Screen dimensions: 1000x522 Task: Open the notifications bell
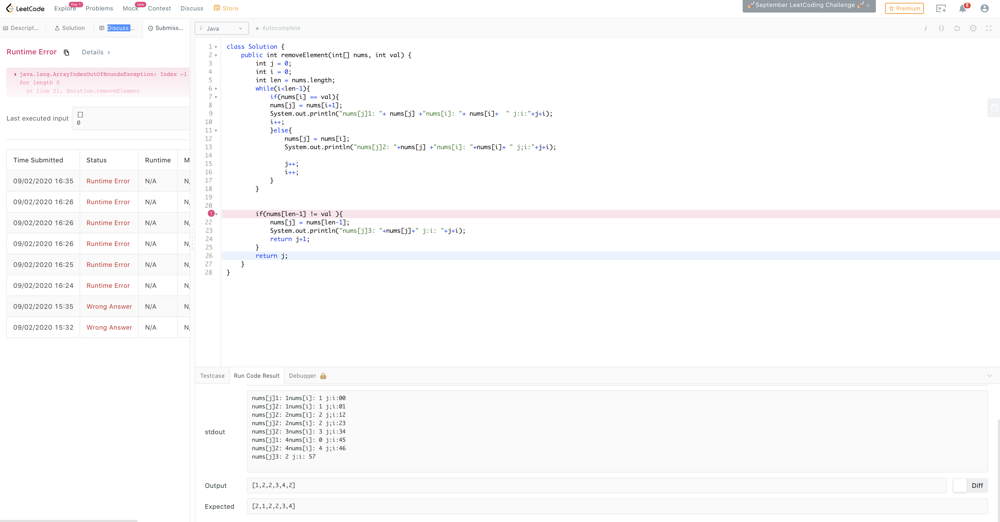[963, 8]
